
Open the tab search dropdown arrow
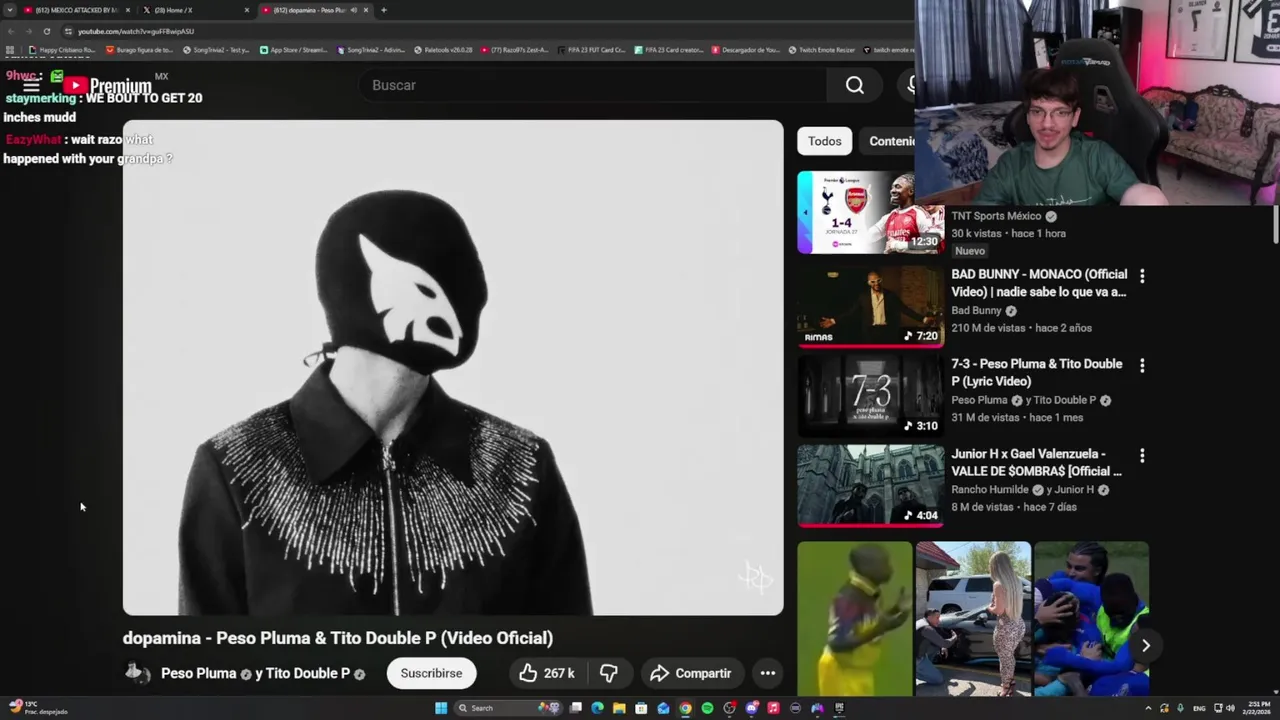coord(10,10)
